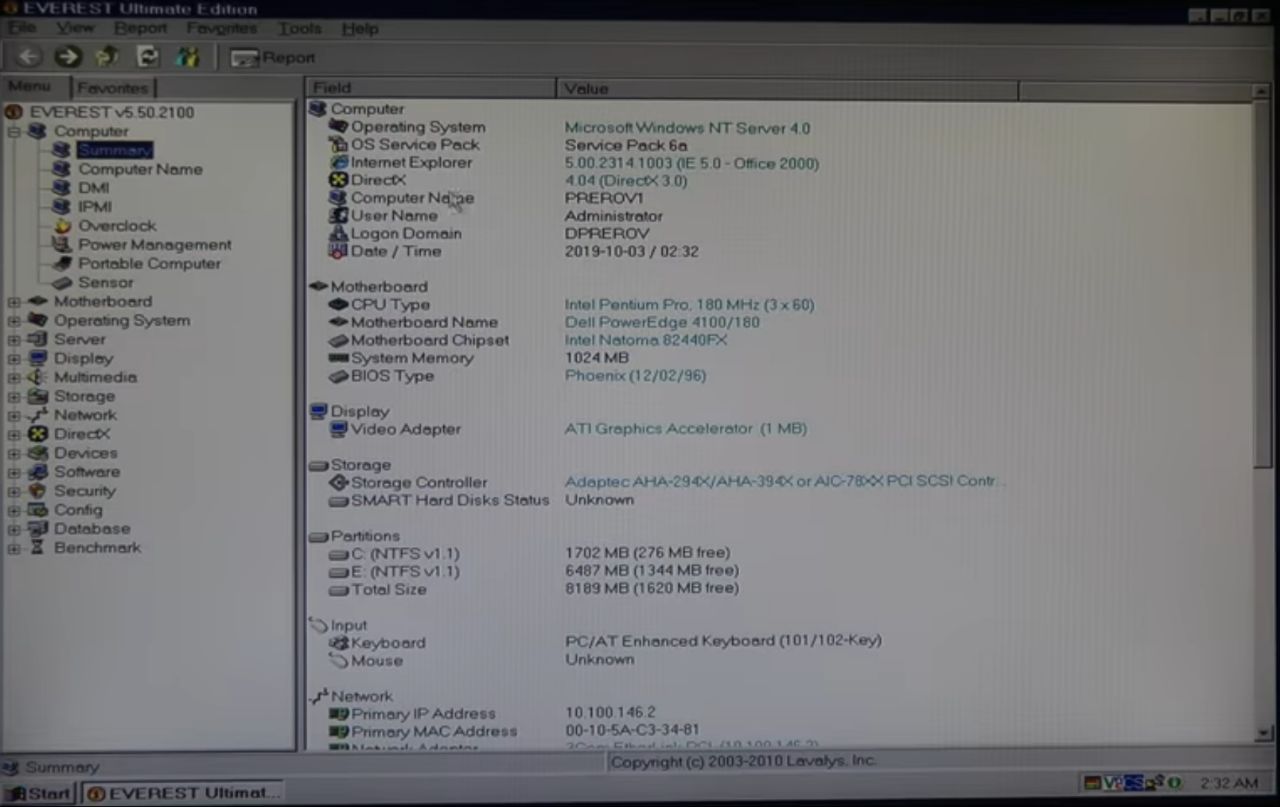1280x807 pixels.
Task: Open the Dell PowerEdge 4100/180 link
Action: [x=662, y=322]
